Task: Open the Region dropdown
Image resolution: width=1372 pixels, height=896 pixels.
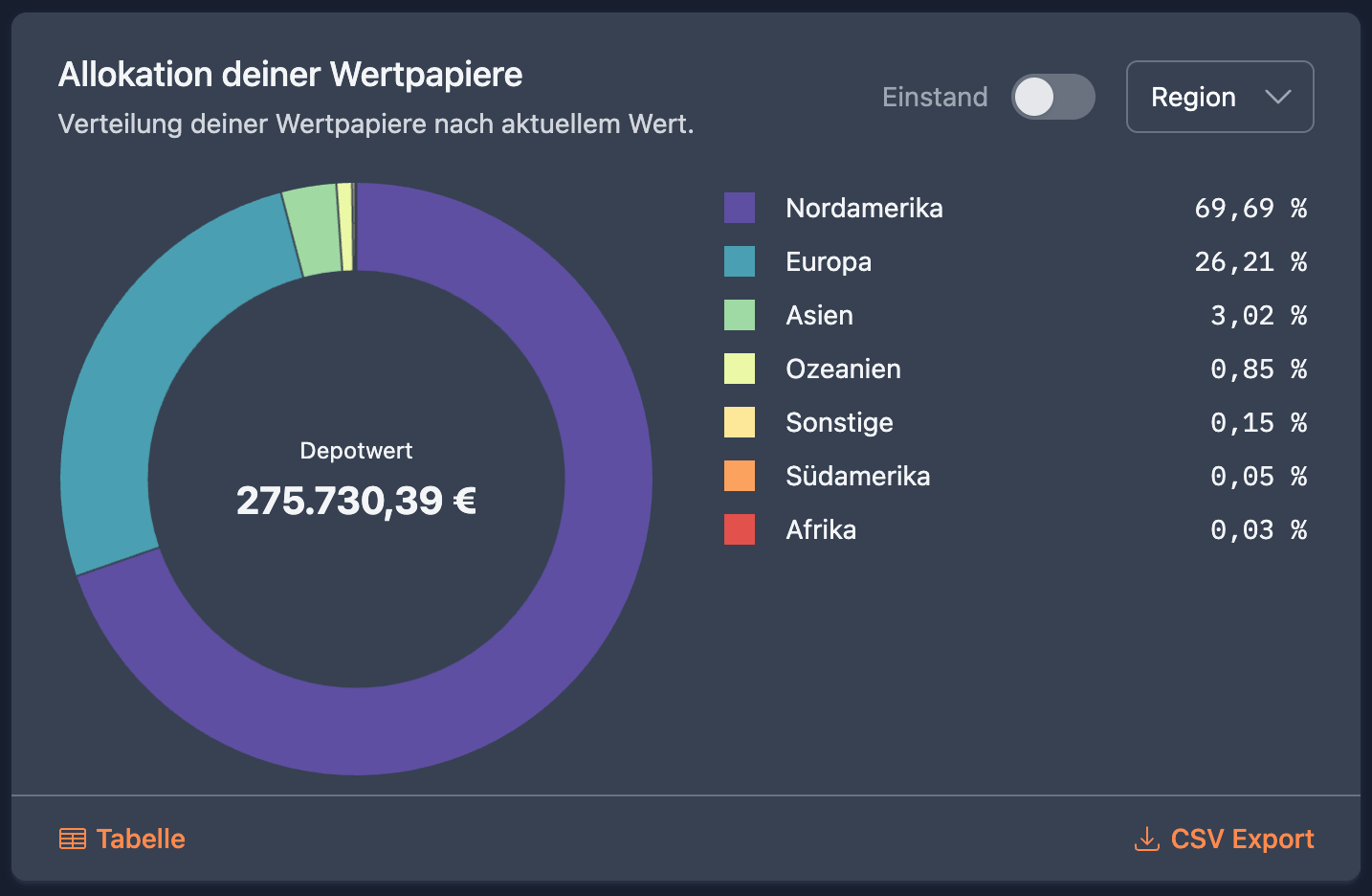Action: coord(1219,97)
